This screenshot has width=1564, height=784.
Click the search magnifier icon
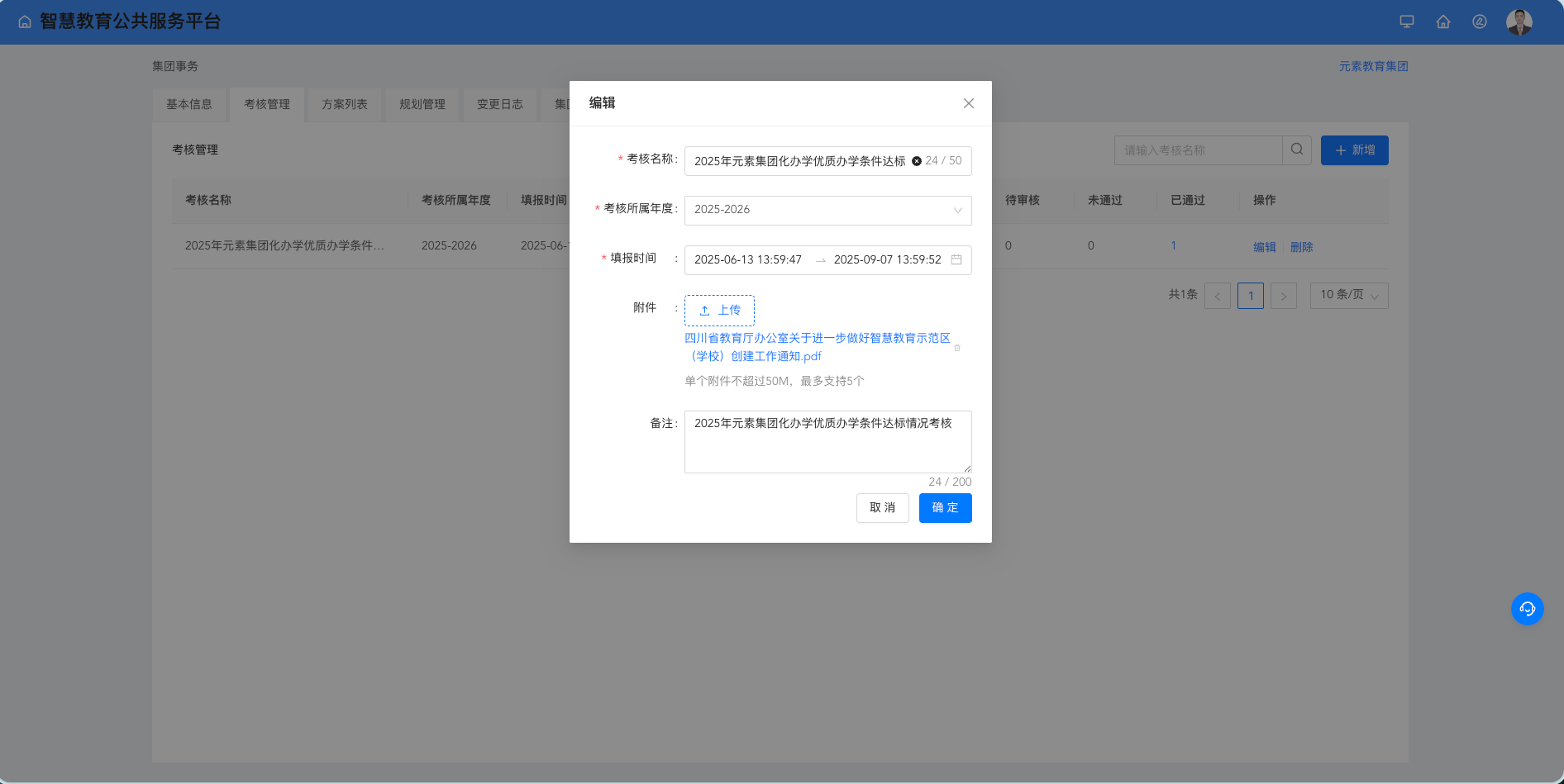(x=1296, y=150)
